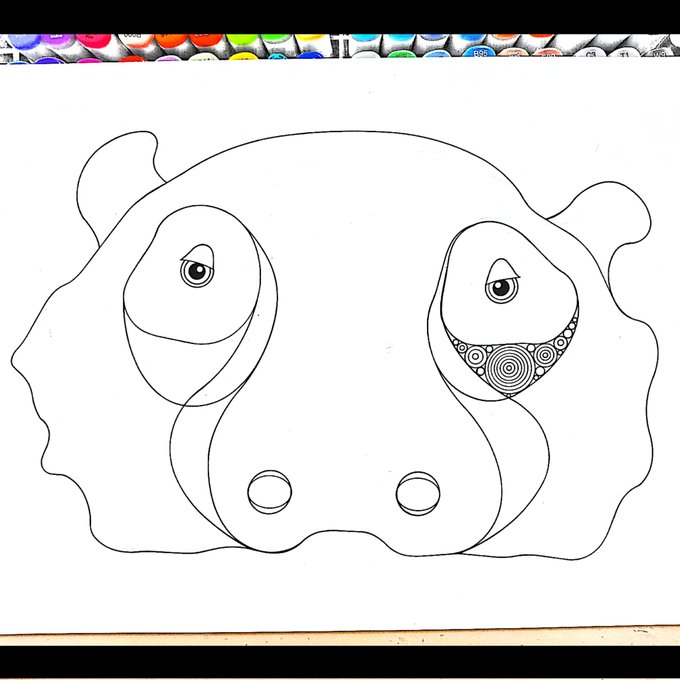Click the gray marker cap labeled C3
Viewport: 680px width, 680px height.
pos(590,54)
